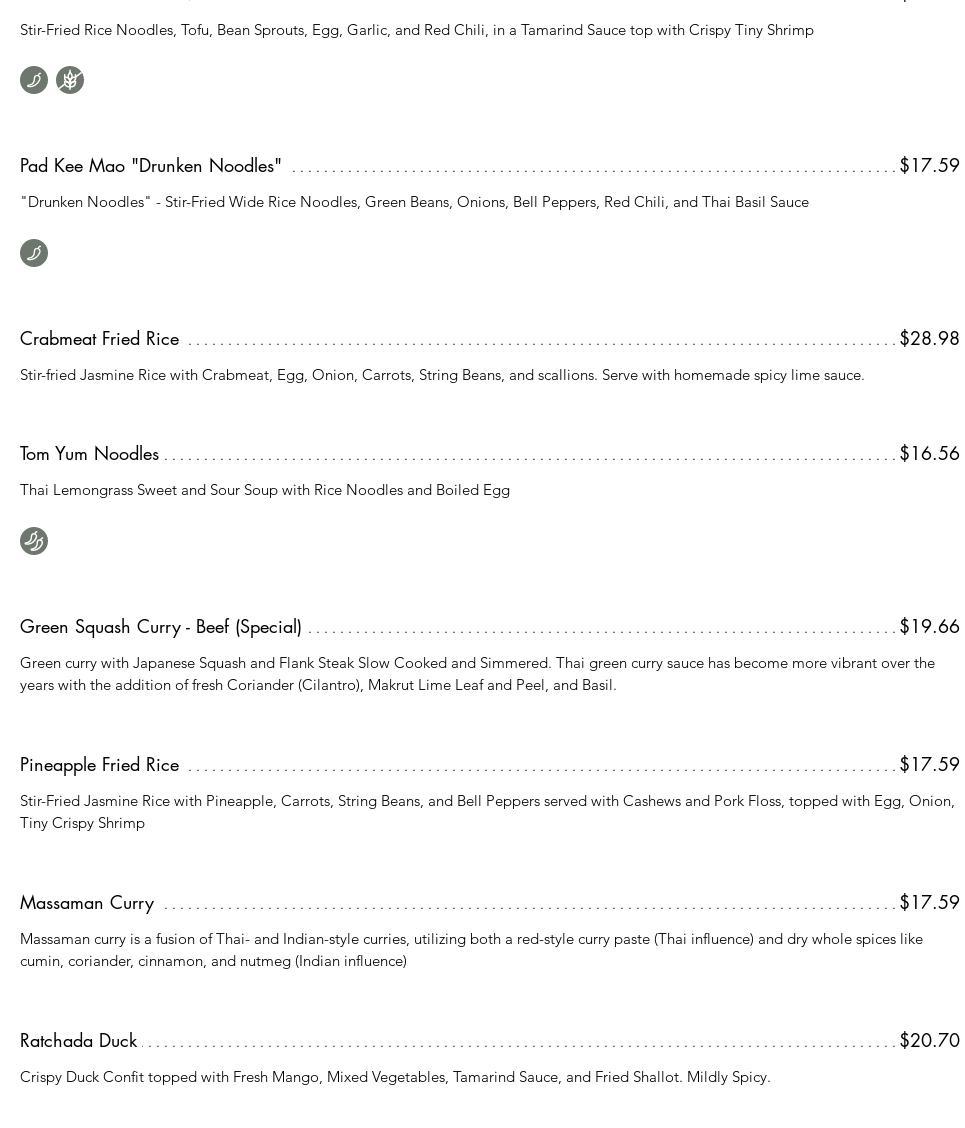Image resolution: width=965 pixels, height=1128 pixels.
Task: Click the Massaman Curry $17.59 price
Action: pyautogui.click(x=929, y=903)
